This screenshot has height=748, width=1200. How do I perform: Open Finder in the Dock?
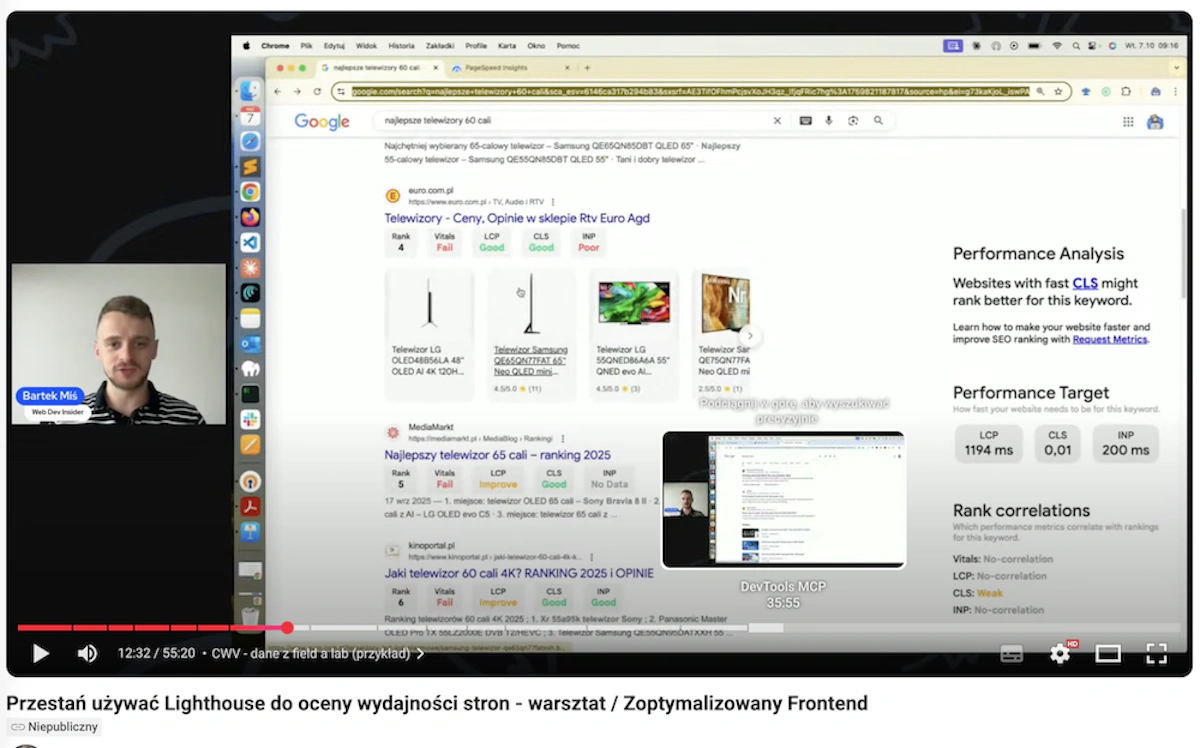pos(250,91)
